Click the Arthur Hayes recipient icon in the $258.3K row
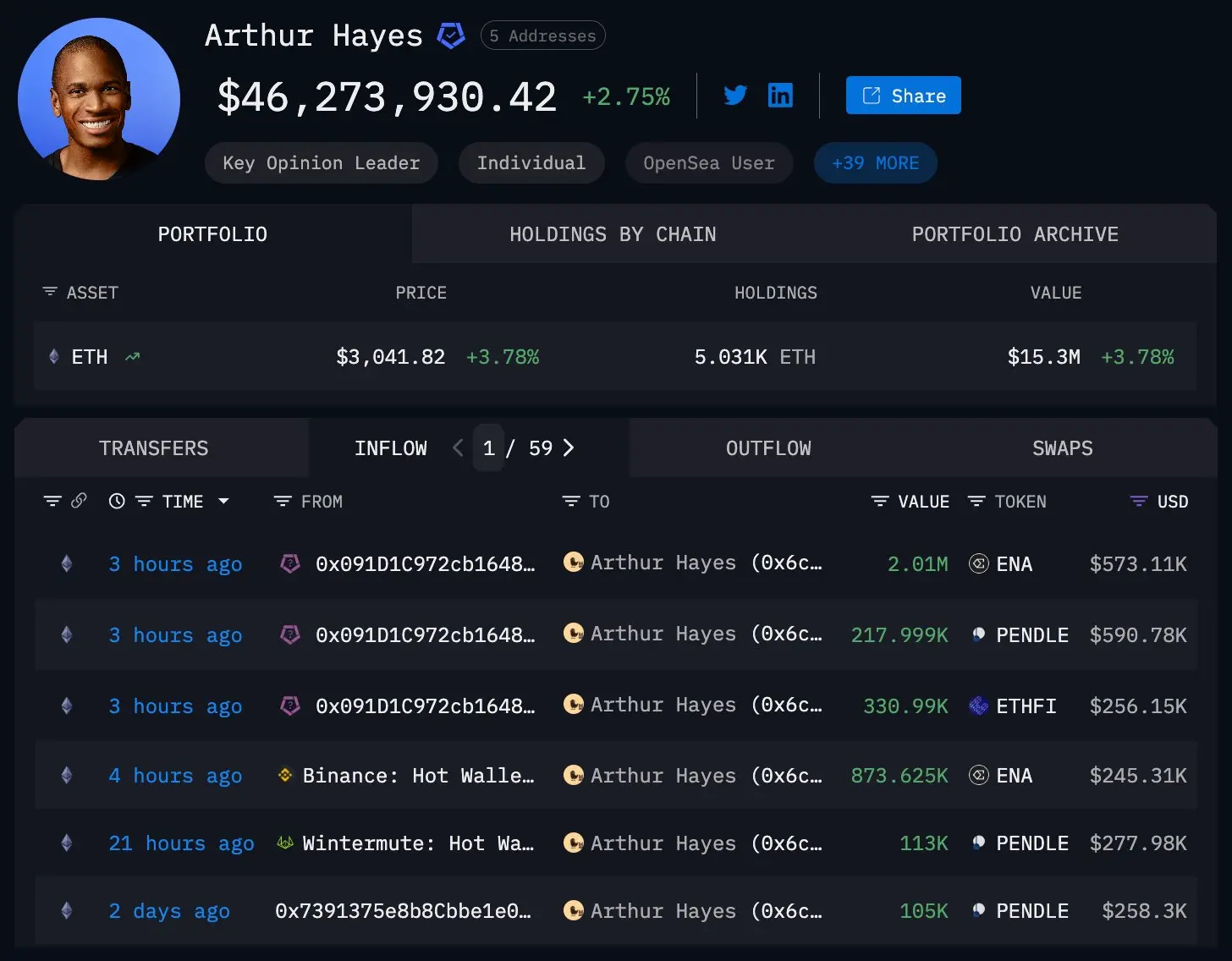 [573, 910]
